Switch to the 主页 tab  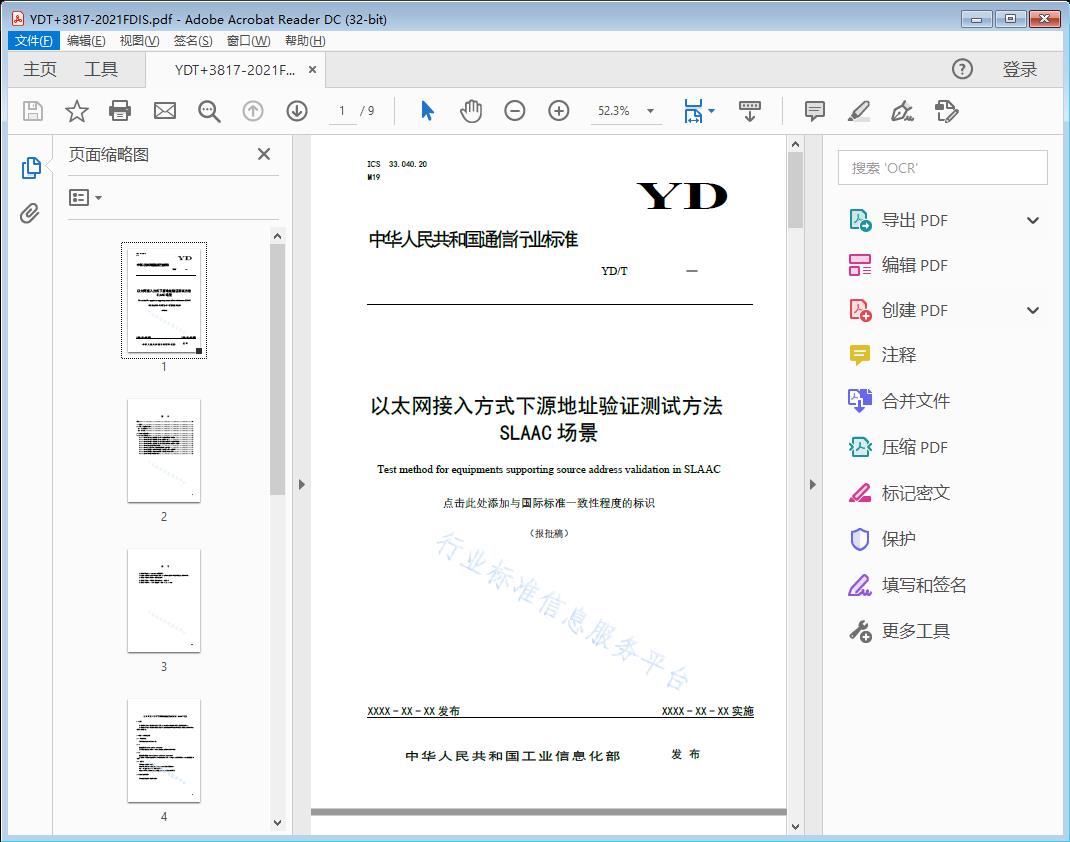[39, 69]
